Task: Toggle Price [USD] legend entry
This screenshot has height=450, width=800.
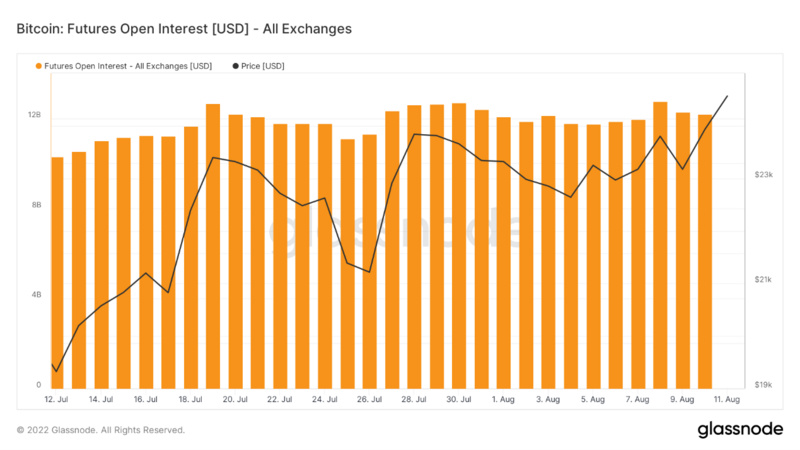Action: point(258,66)
